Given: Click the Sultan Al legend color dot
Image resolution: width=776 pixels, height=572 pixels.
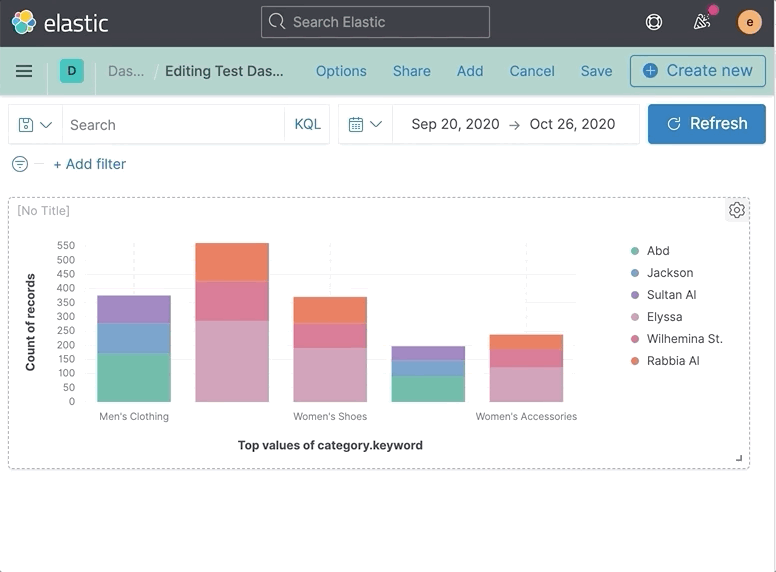Looking at the screenshot, I should 635,295.
